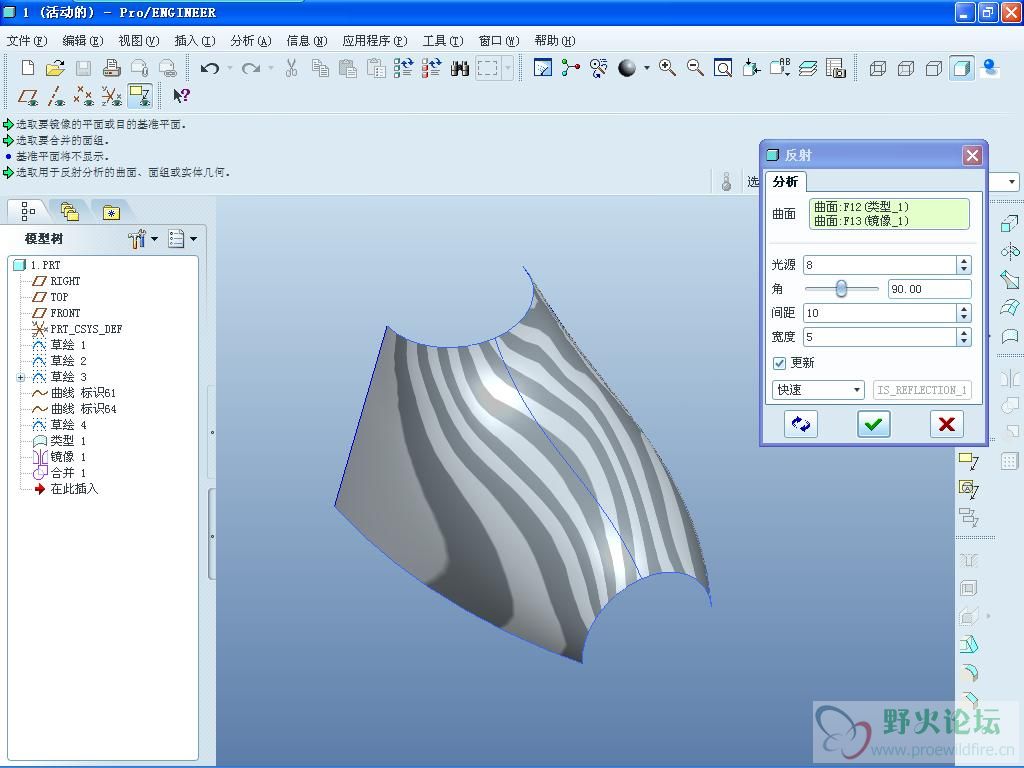Click the redo arrow icon
Screen dimensions: 1024x768
(251, 68)
